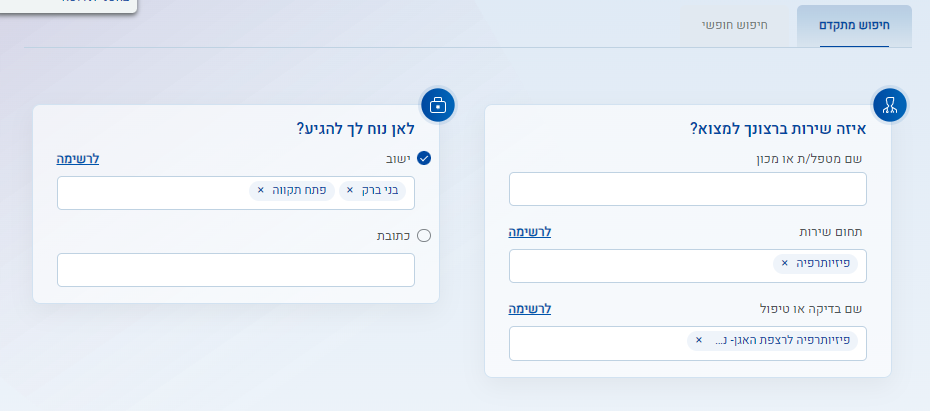930x411 pixels.
Task: Remove the פיזיותרפיה chip from תחום שירות
Action: click(784, 263)
